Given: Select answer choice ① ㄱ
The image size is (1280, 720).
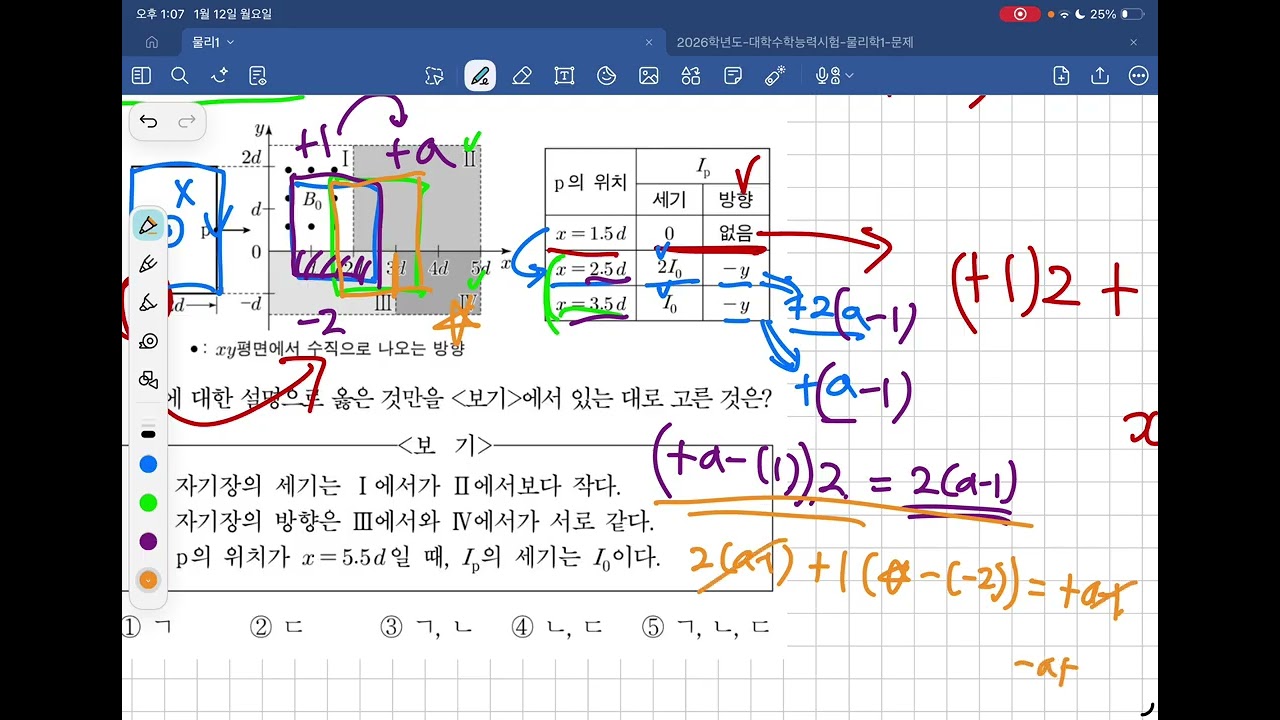Looking at the screenshot, I should pyautogui.click(x=147, y=627).
